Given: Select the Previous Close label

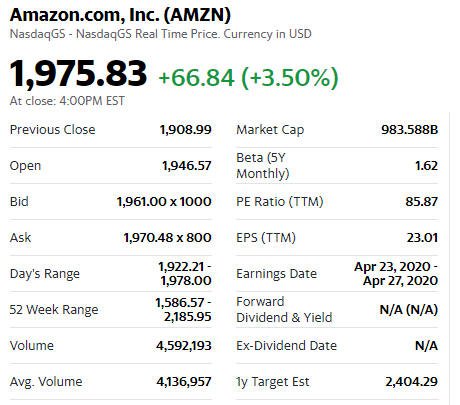Looking at the screenshot, I should pyautogui.click(x=52, y=130).
